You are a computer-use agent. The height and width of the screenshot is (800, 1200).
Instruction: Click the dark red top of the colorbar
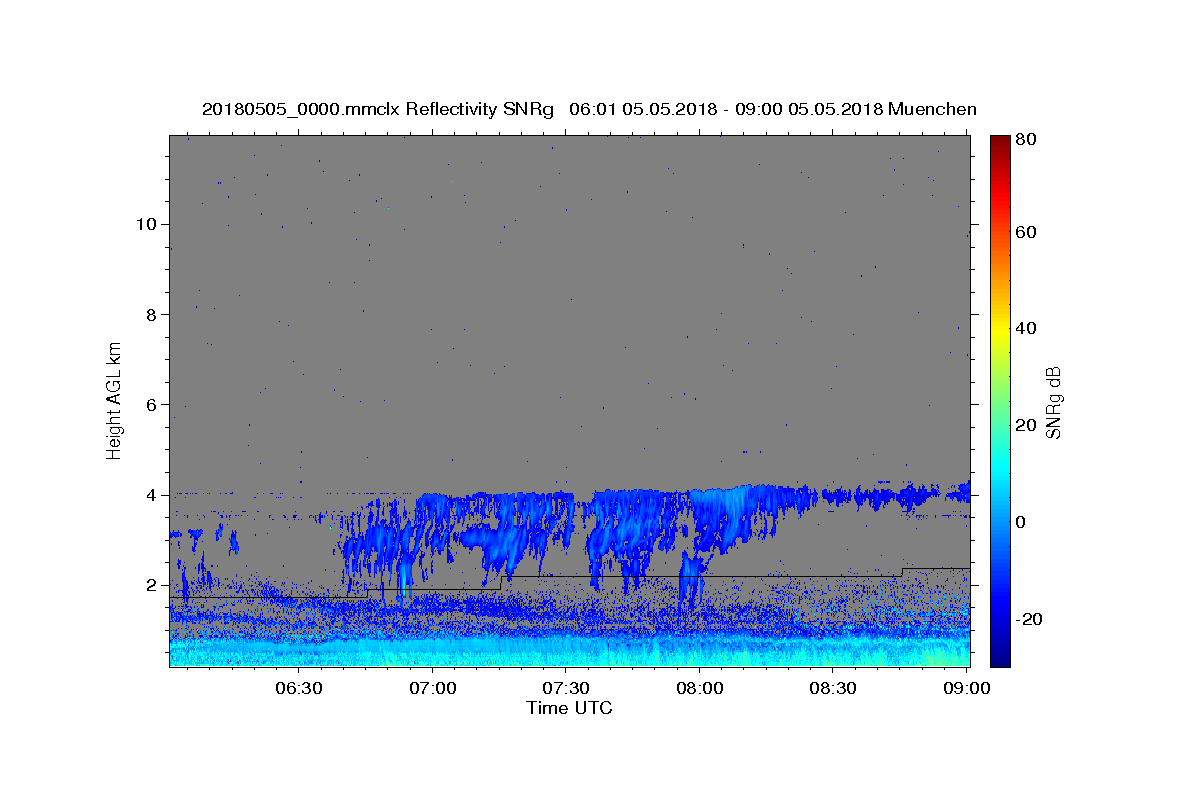(x=1000, y=142)
